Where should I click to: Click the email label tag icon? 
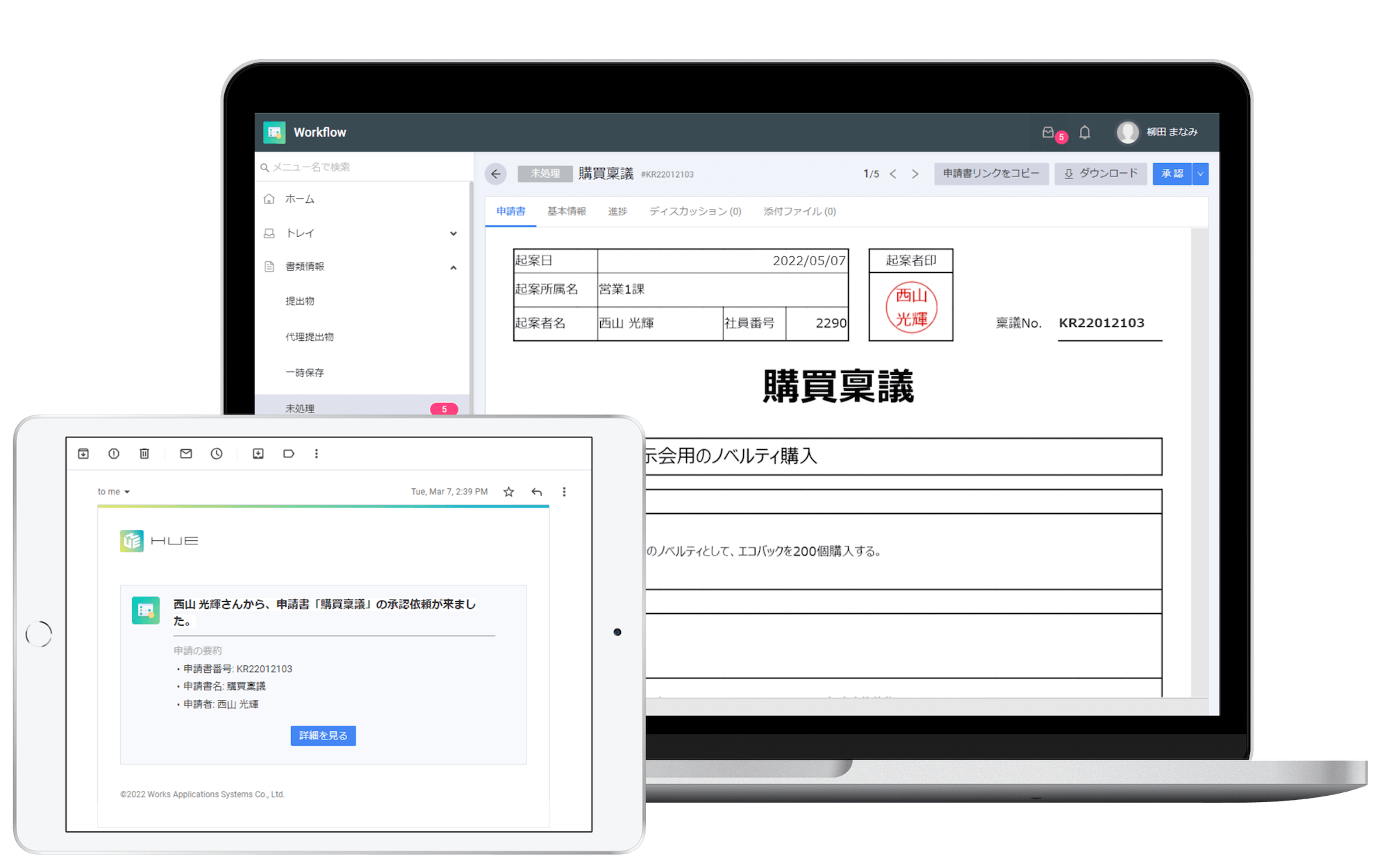289,453
